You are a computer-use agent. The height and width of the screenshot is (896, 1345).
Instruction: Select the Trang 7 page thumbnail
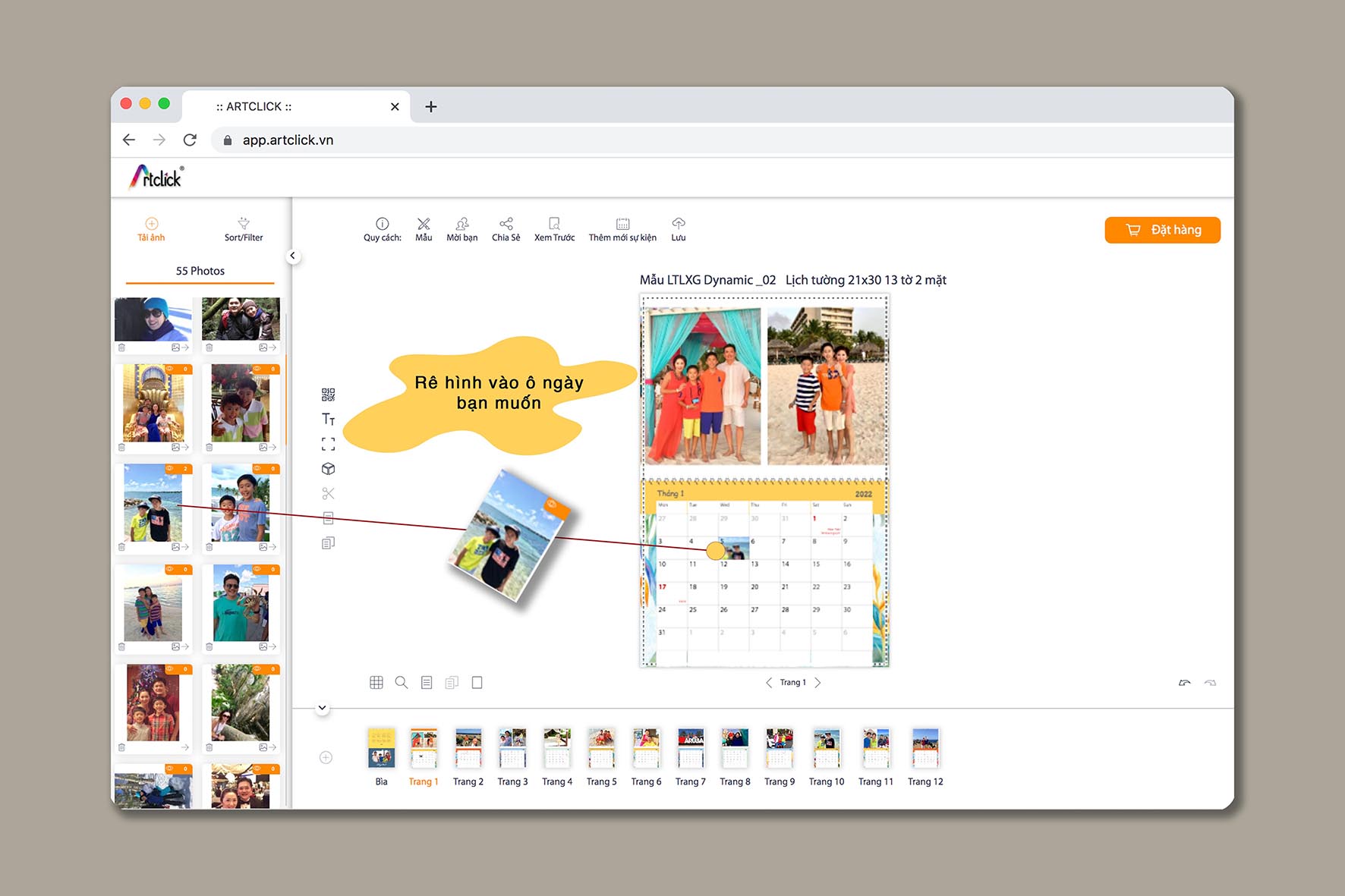691,747
